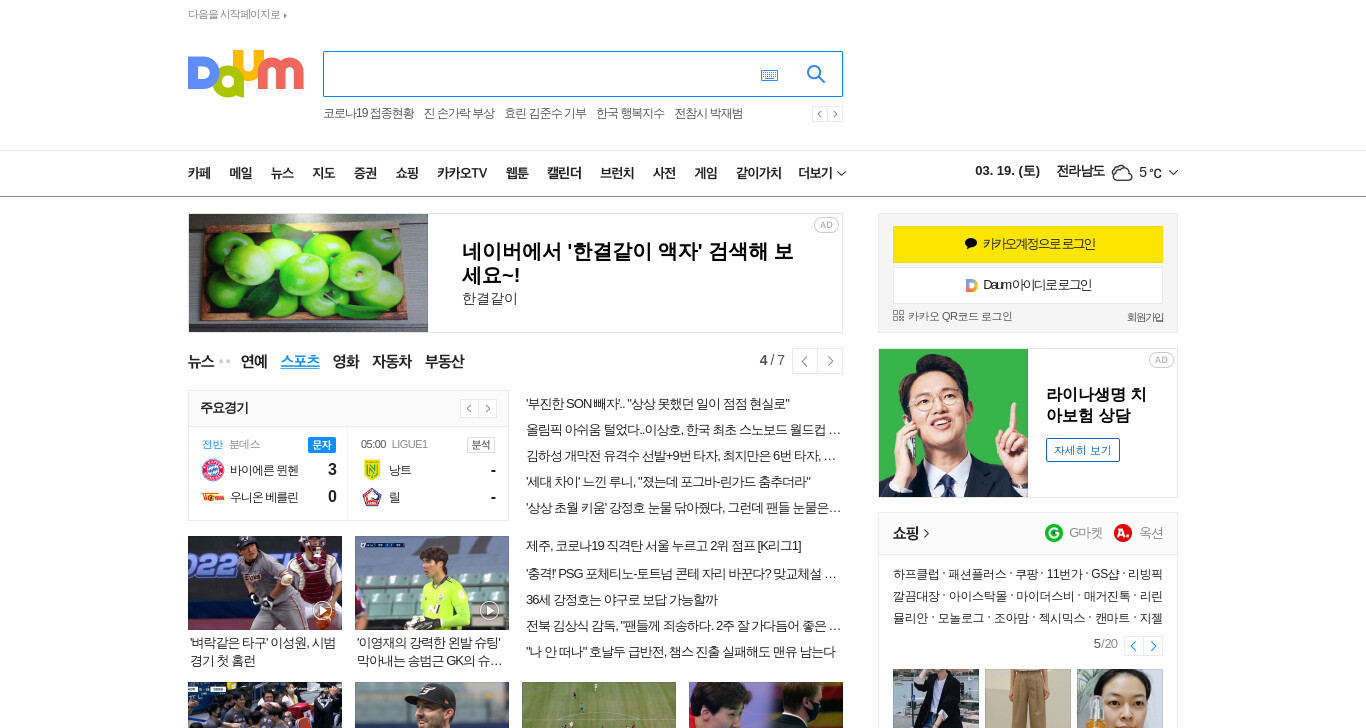Open the 카페 menu item
The height and width of the screenshot is (728, 1366).
pos(199,173)
